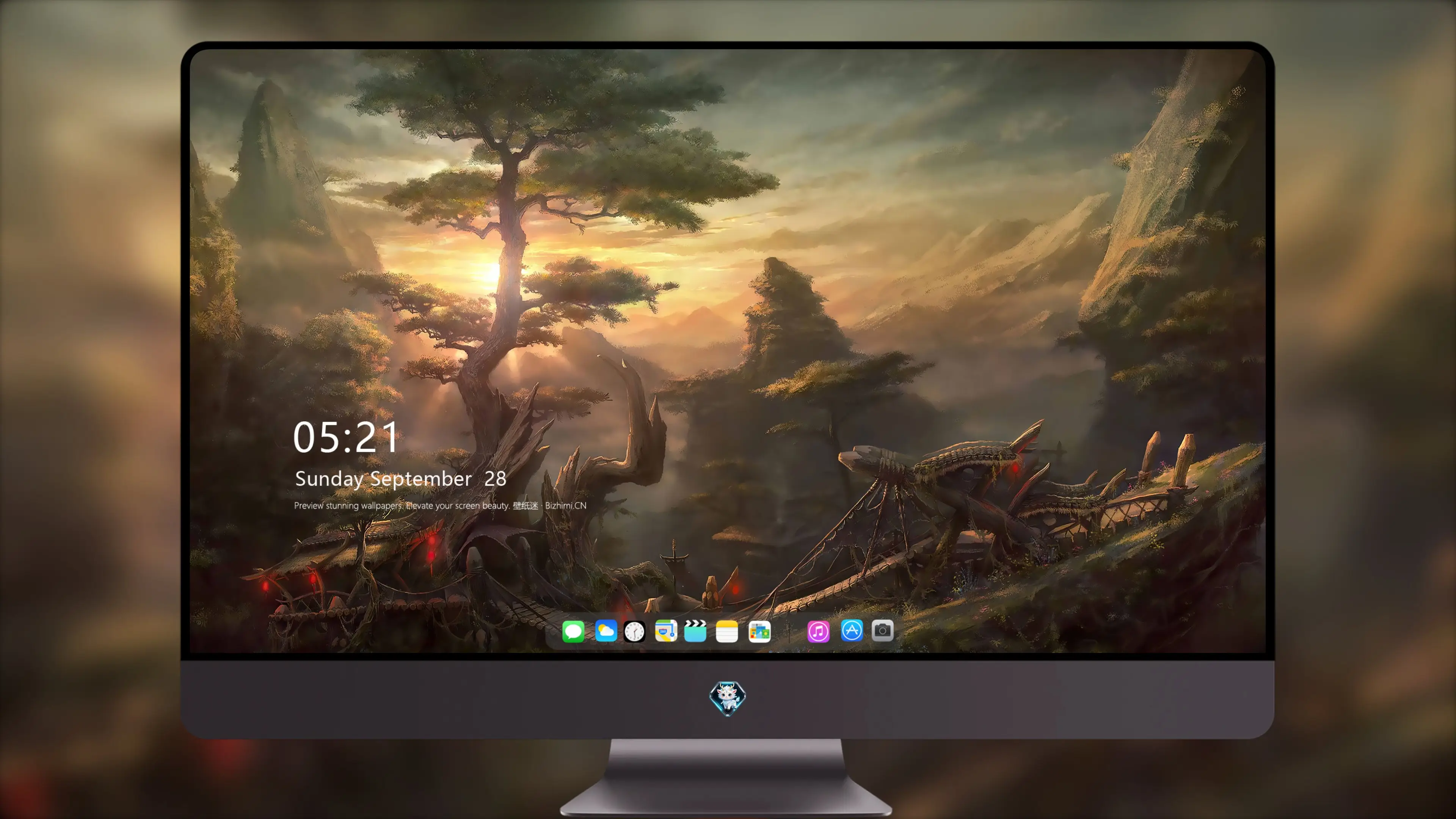Launch the pink iTunes music app
The width and height of the screenshot is (1456, 819).
click(819, 631)
